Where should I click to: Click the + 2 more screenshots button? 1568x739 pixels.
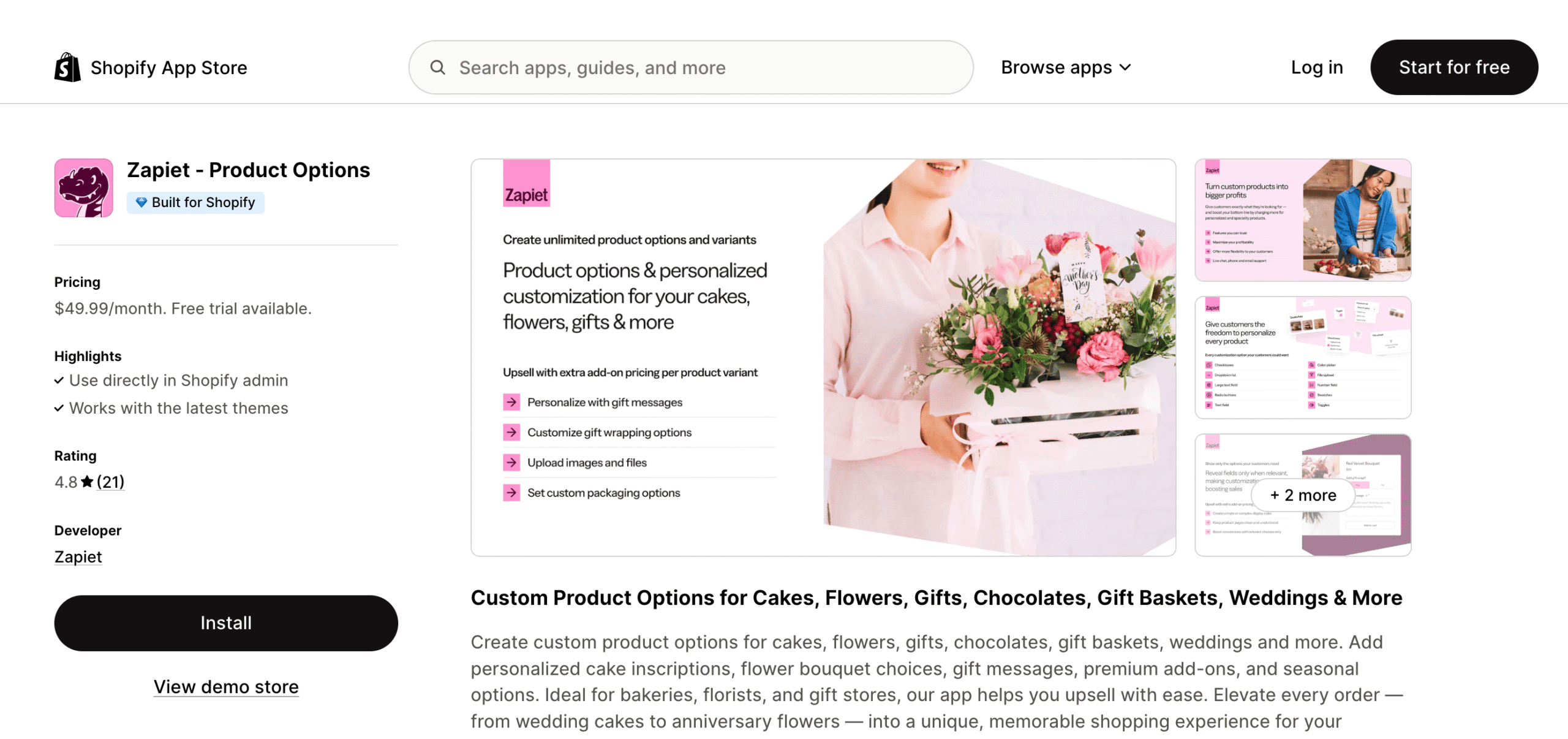pyautogui.click(x=1303, y=495)
